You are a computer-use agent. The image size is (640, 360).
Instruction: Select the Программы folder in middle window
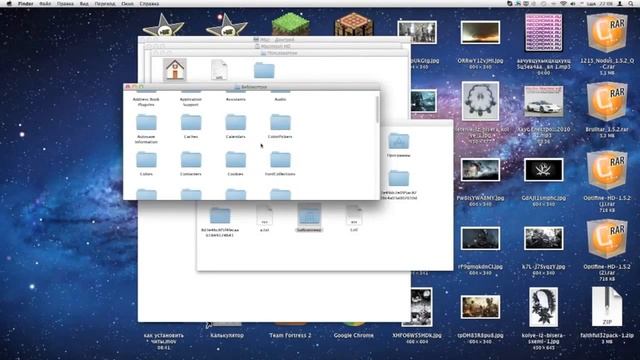(399, 141)
